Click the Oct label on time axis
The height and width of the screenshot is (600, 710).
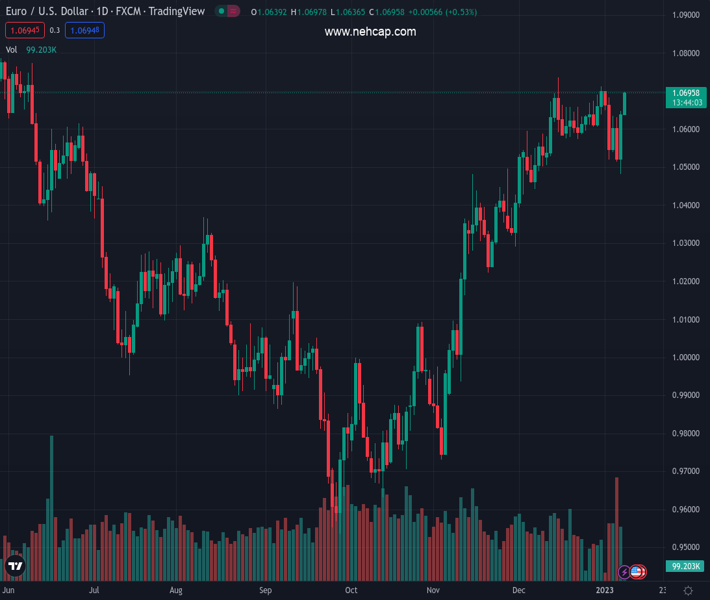tap(351, 591)
